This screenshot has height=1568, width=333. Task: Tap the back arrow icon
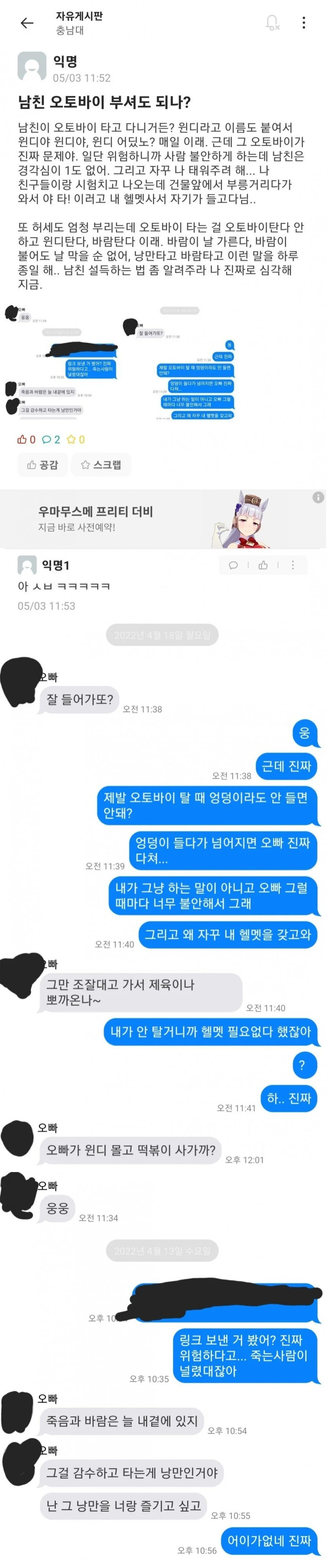pos(27,23)
